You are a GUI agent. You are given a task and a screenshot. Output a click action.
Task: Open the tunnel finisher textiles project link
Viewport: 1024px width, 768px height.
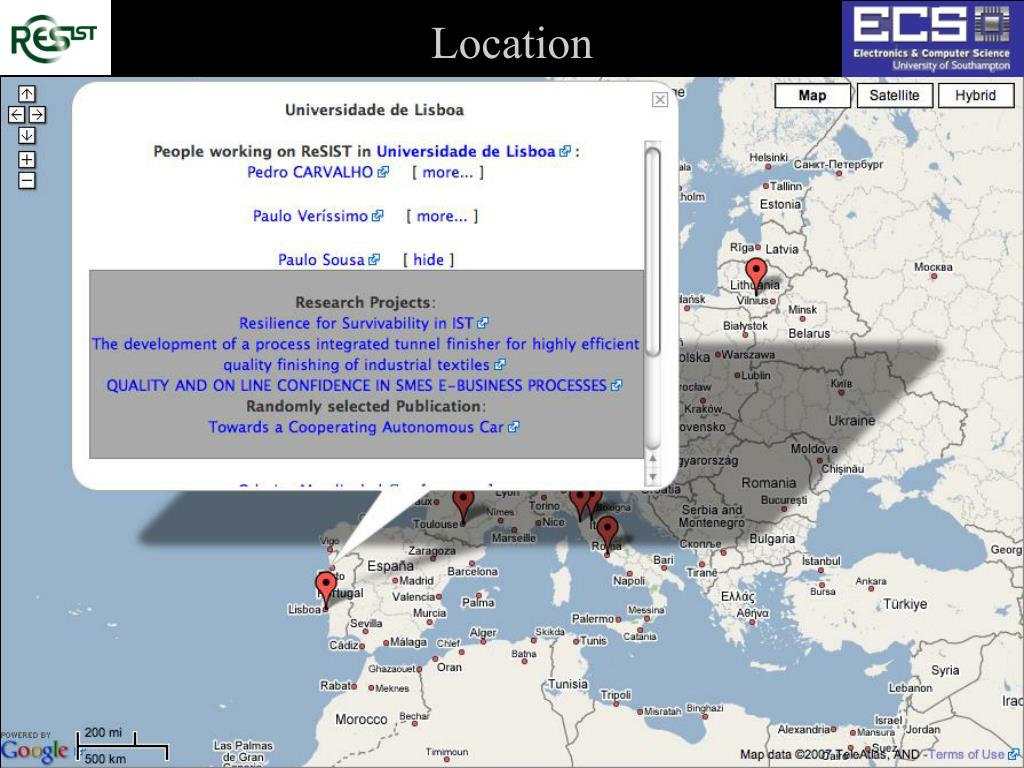pos(365,355)
